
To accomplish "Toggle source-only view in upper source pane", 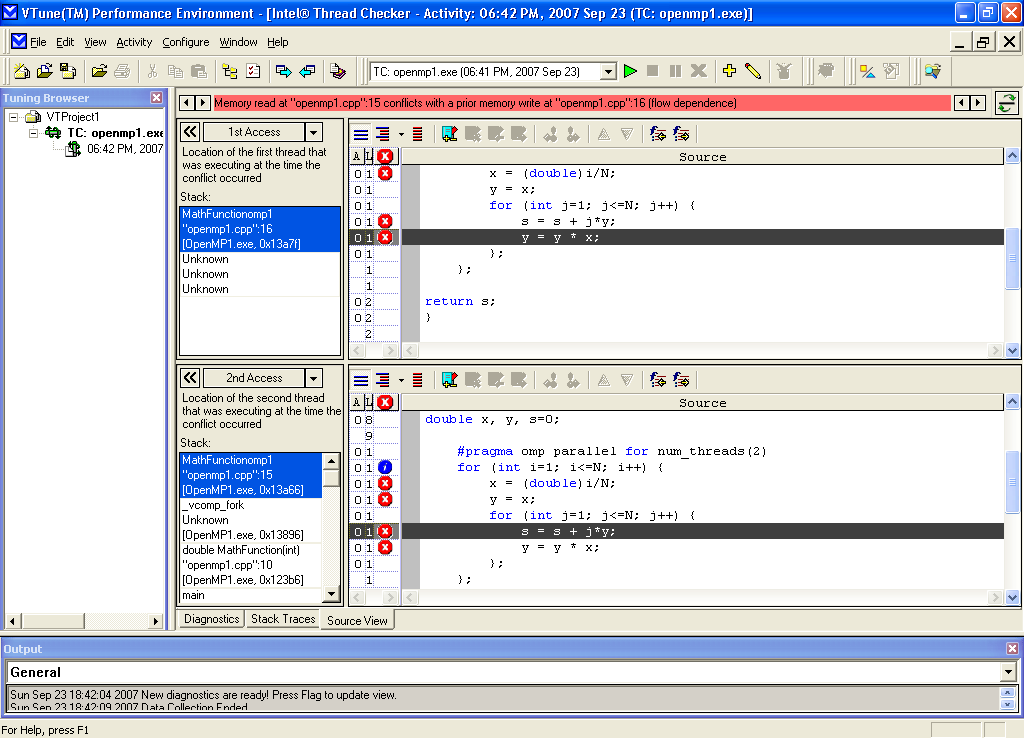I will coord(360,135).
